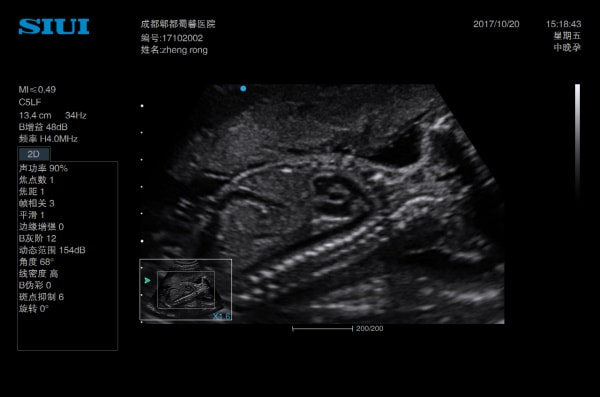Click the SIUI logo
This screenshot has height=397, width=600.
[54, 26]
